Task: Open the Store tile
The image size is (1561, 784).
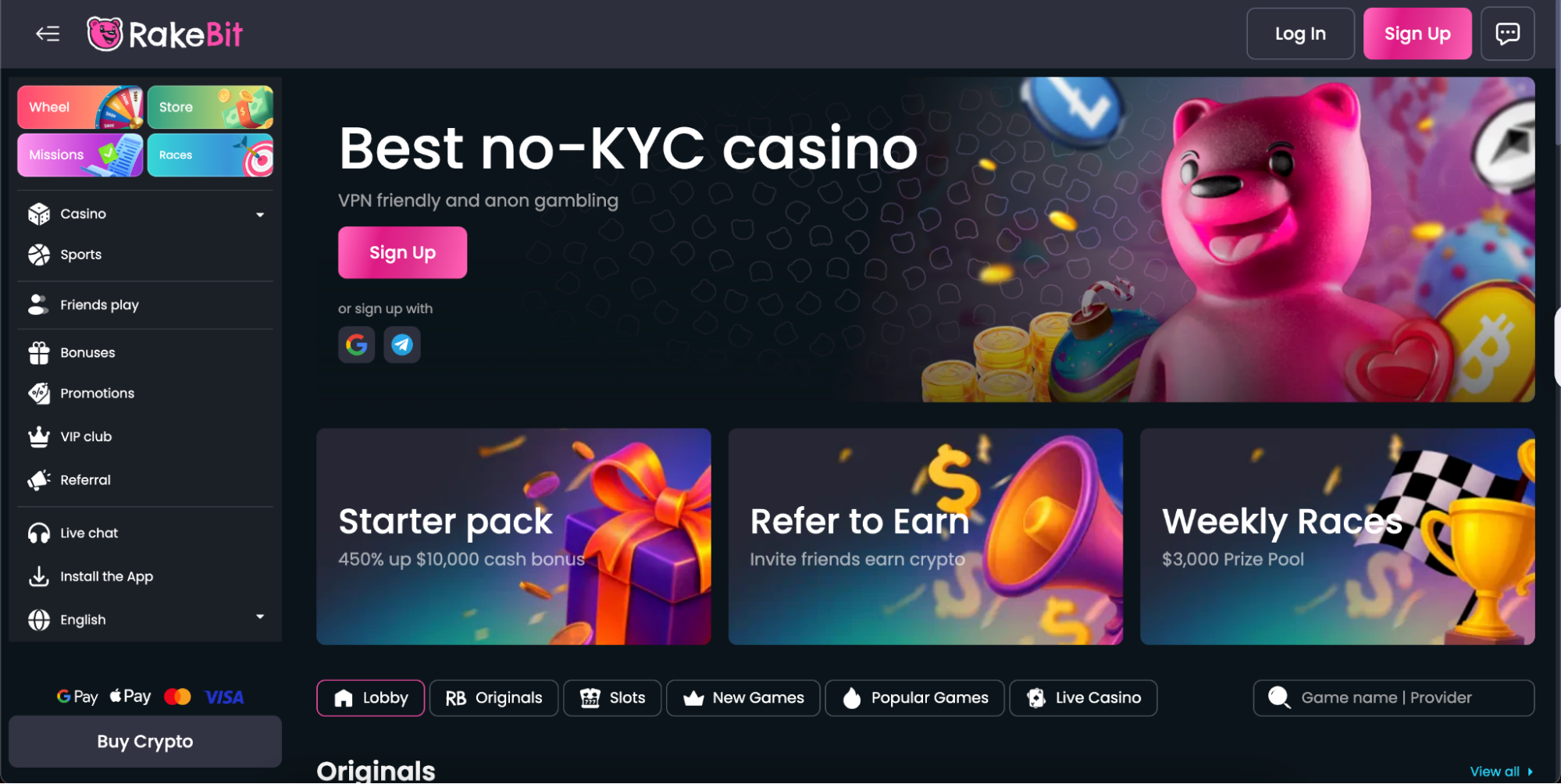Action: [x=210, y=107]
